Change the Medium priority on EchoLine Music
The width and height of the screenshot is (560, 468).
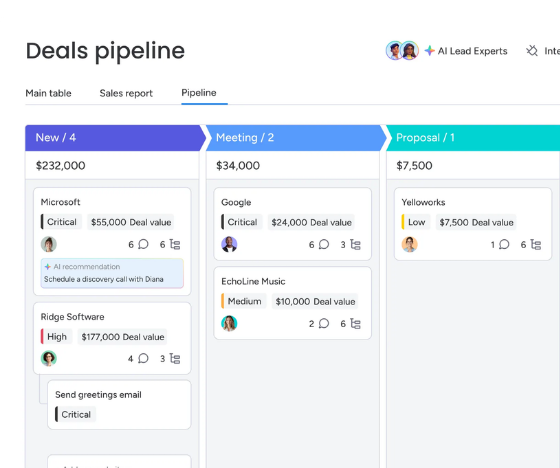(244, 302)
